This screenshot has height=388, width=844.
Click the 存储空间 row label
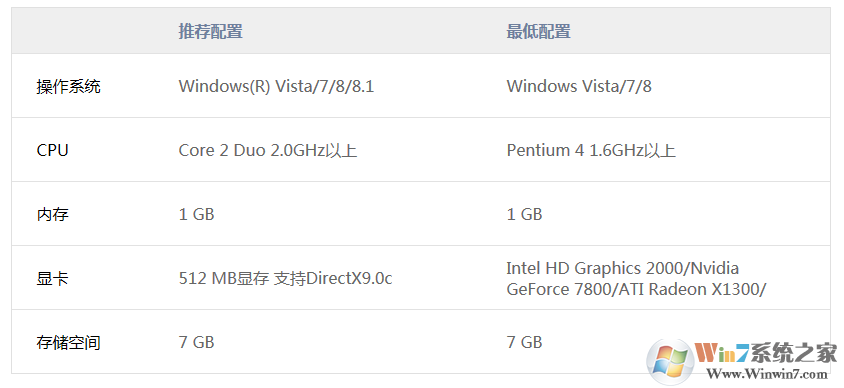coord(68,342)
